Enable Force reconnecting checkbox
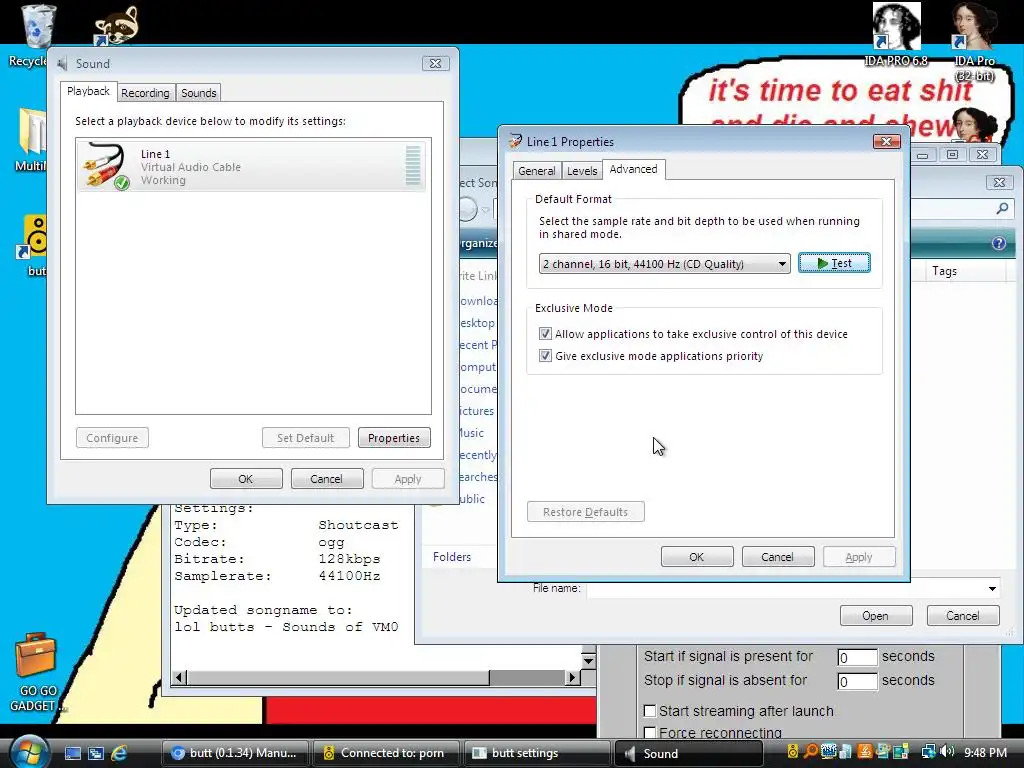 click(650, 733)
